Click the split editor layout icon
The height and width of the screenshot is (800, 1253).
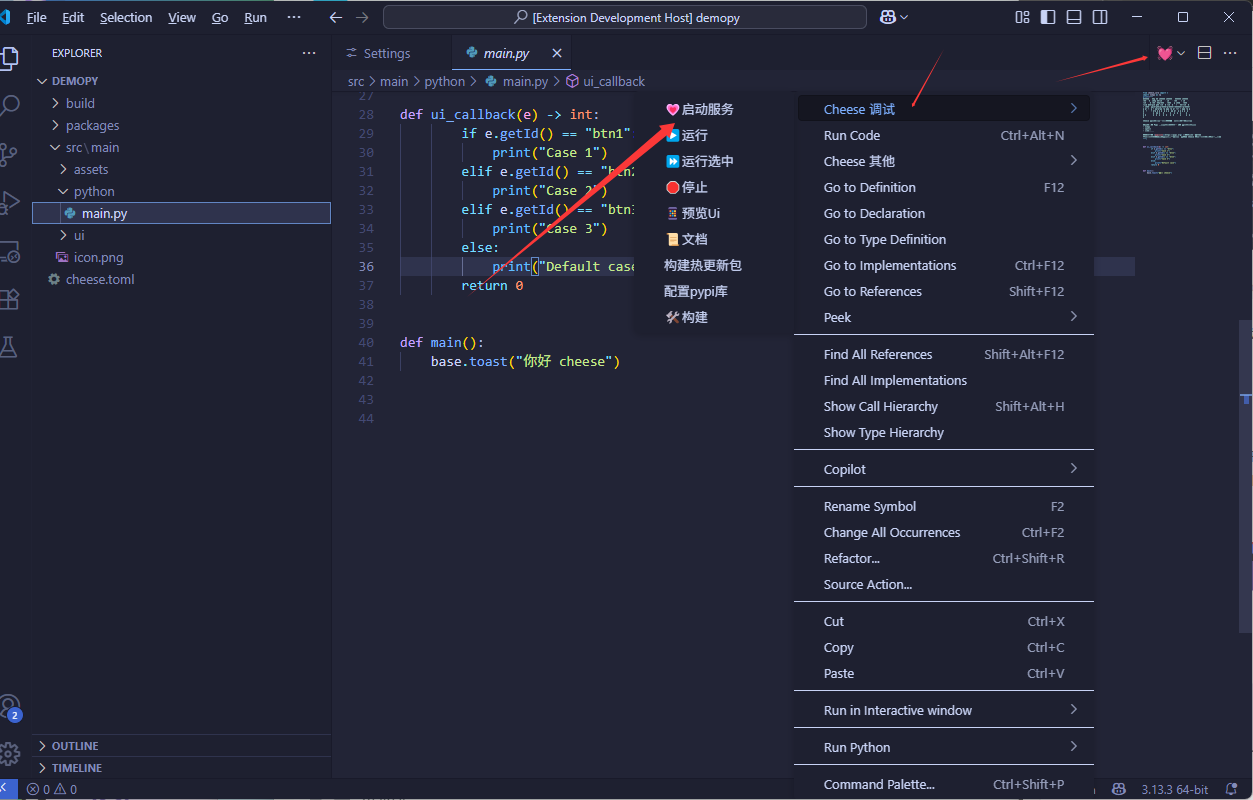pos(1205,53)
